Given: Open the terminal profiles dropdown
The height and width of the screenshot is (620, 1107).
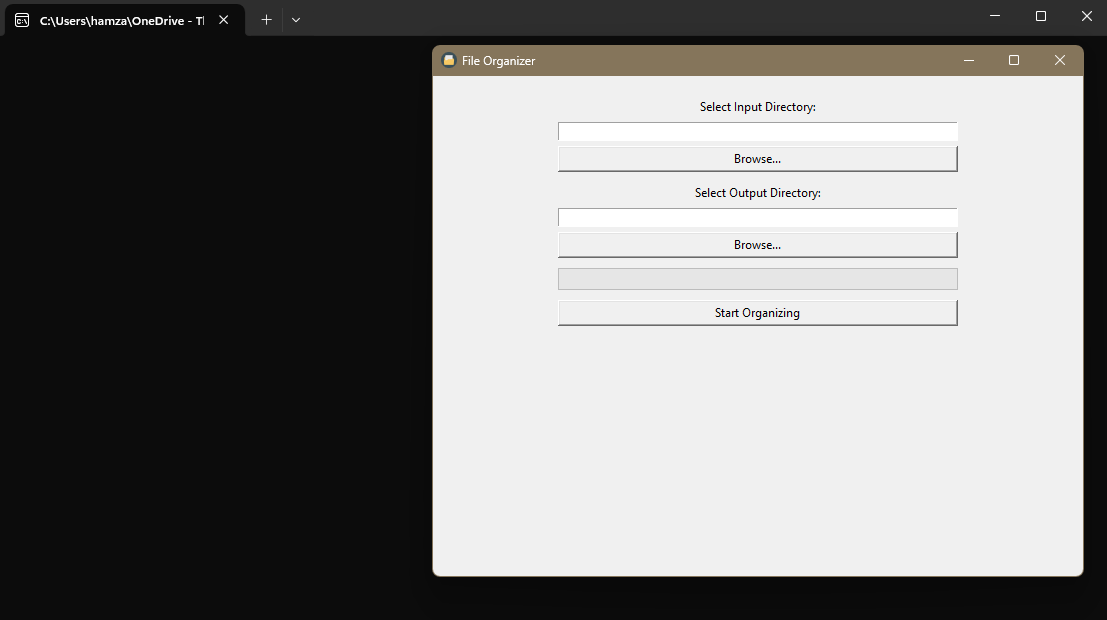Looking at the screenshot, I should coord(296,20).
